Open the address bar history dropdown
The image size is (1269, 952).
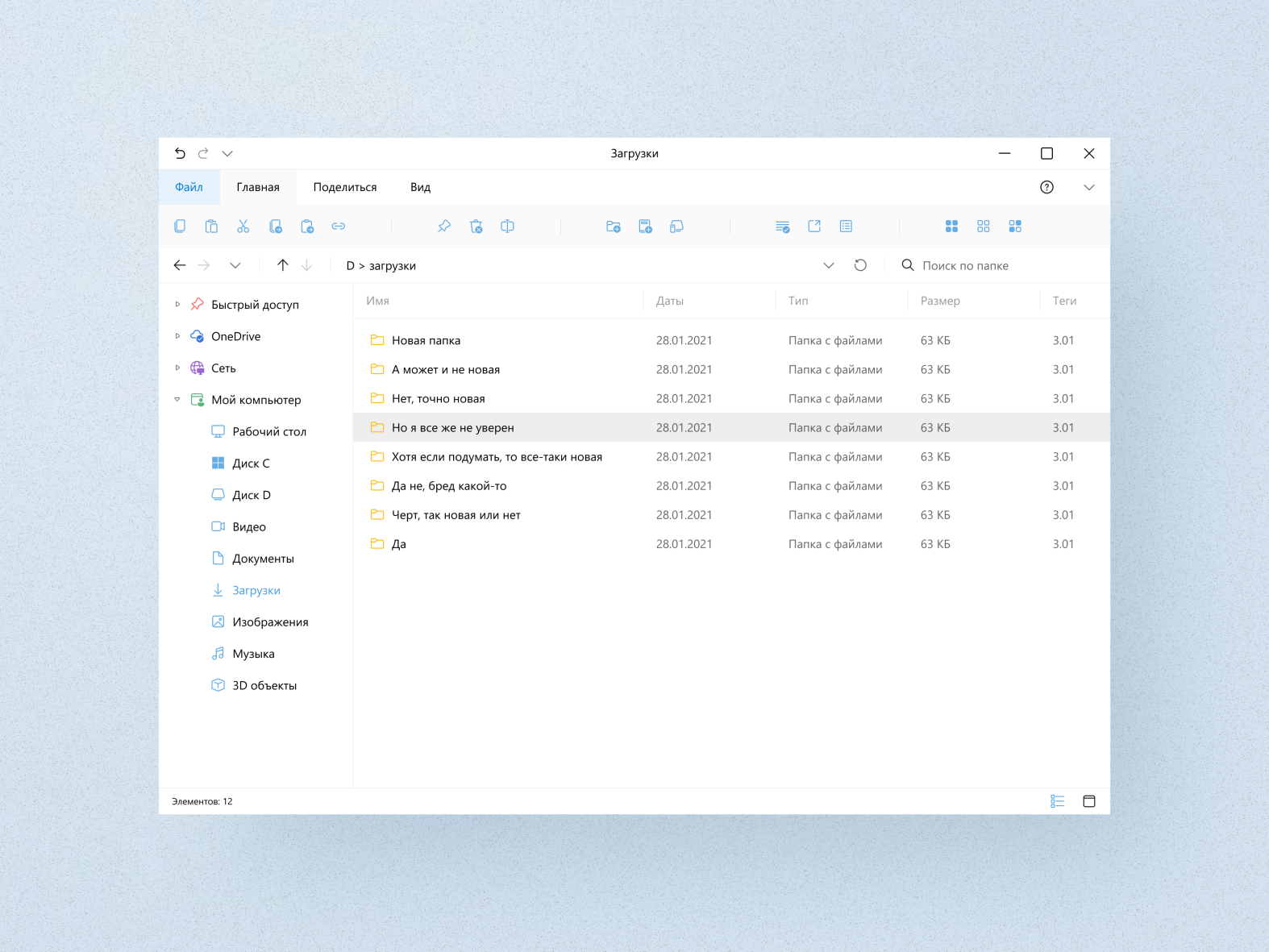click(828, 265)
